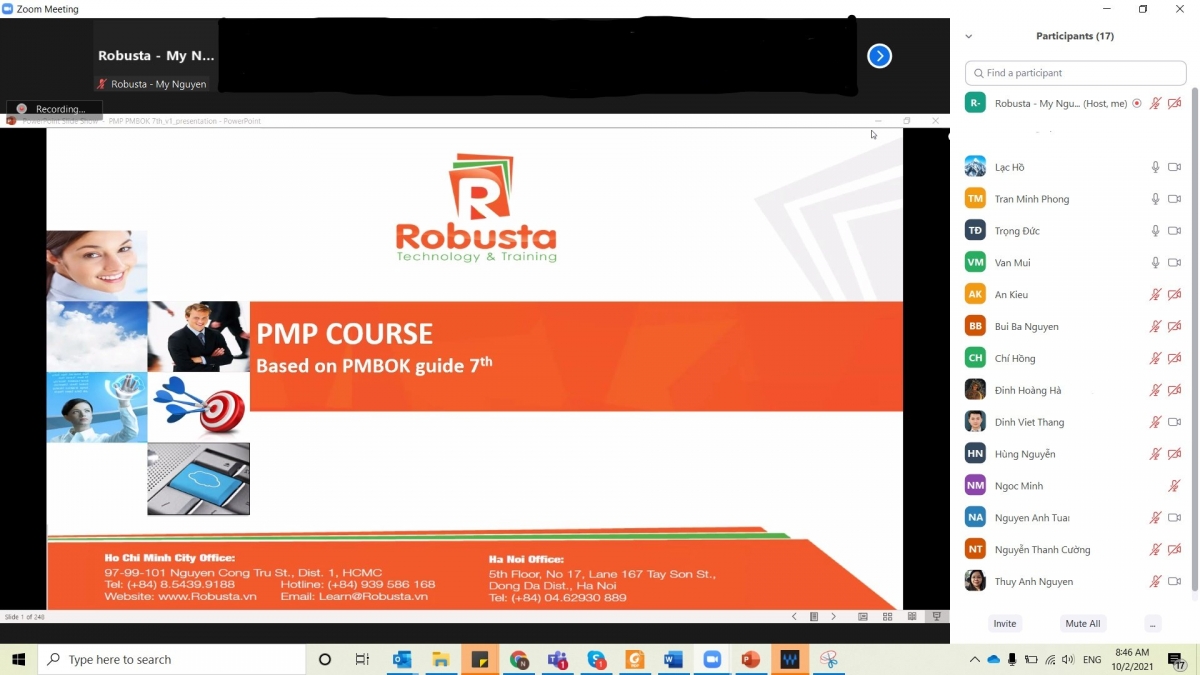Click Chí Hồng's muted microphone icon
This screenshot has height=675, width=1200.
(x=1155, y=358)
